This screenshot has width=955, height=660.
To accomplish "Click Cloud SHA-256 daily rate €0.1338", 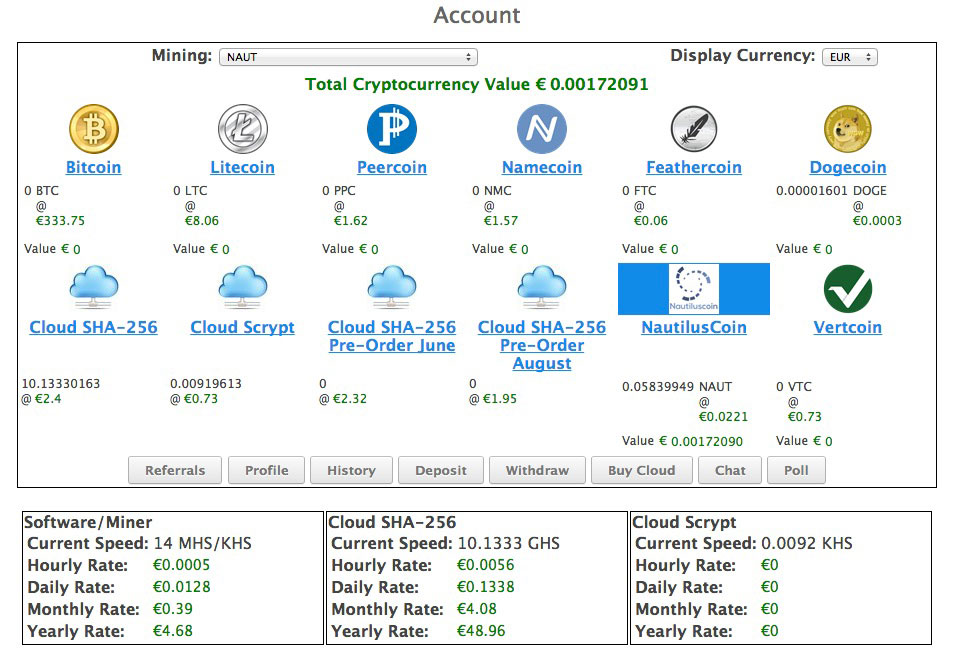I will pyautogui.click(x=485, y=587).
